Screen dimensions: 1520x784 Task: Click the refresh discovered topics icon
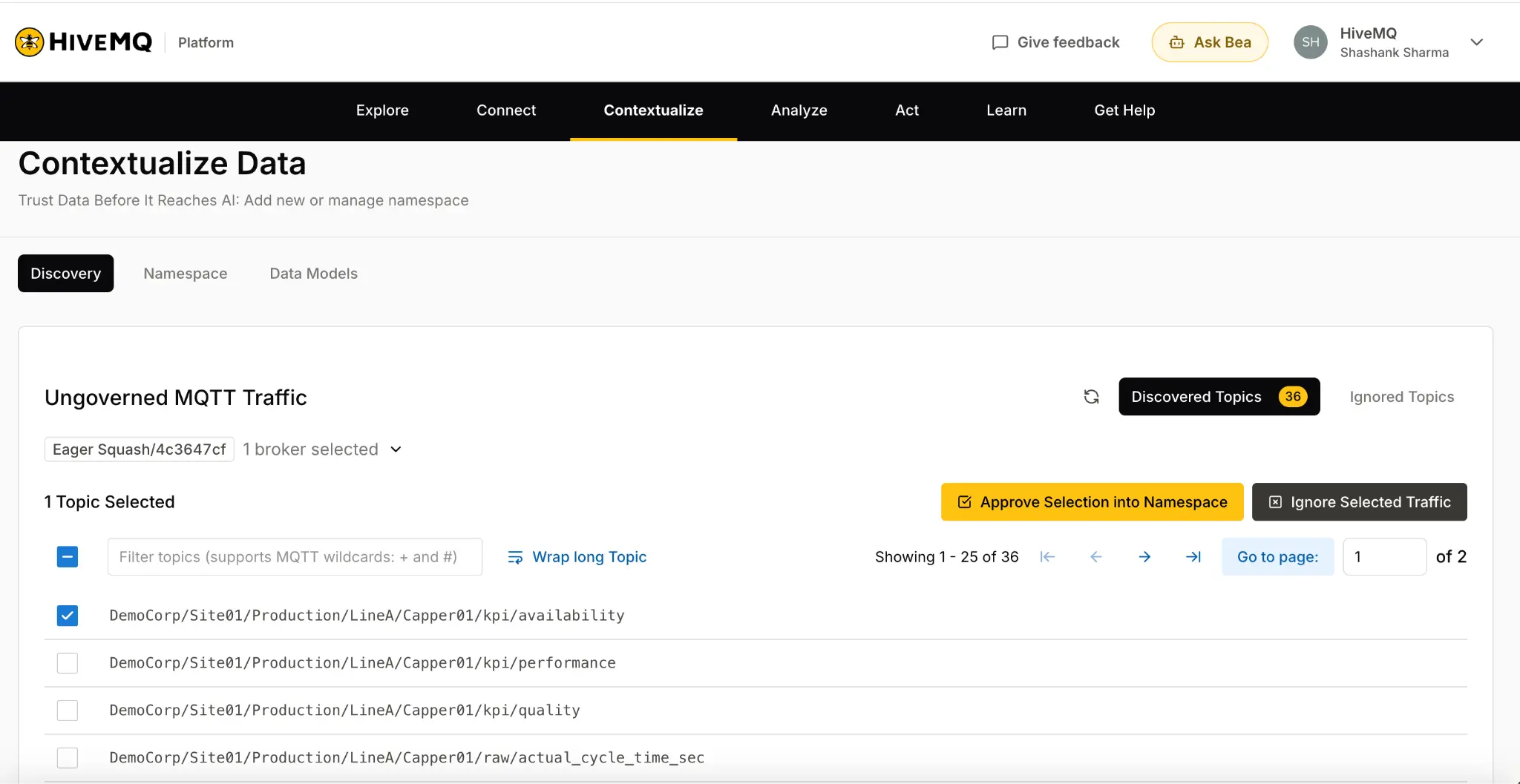click(1091, 397)
